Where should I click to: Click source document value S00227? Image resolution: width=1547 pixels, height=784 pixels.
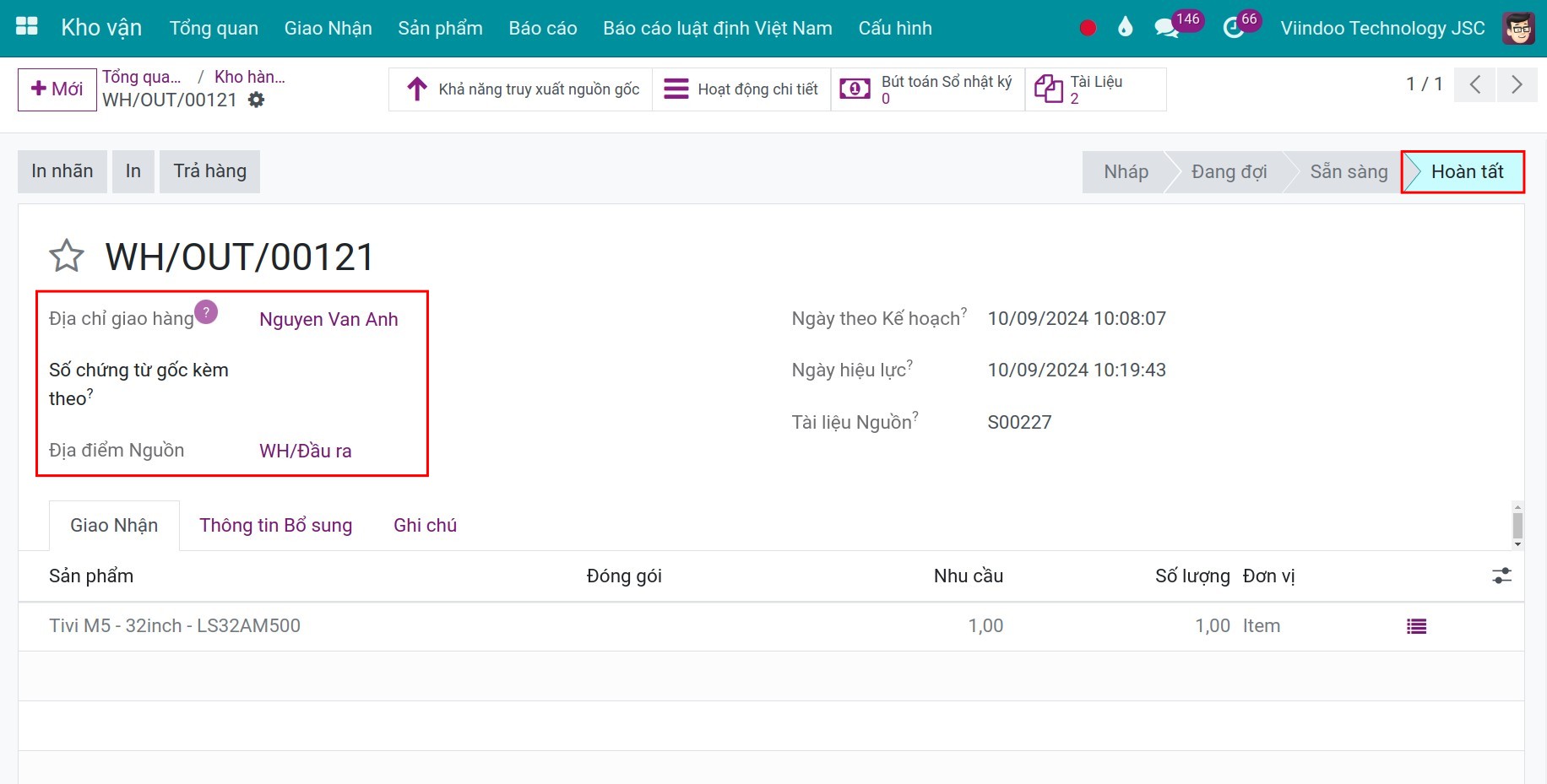[x=1019, y=422]
